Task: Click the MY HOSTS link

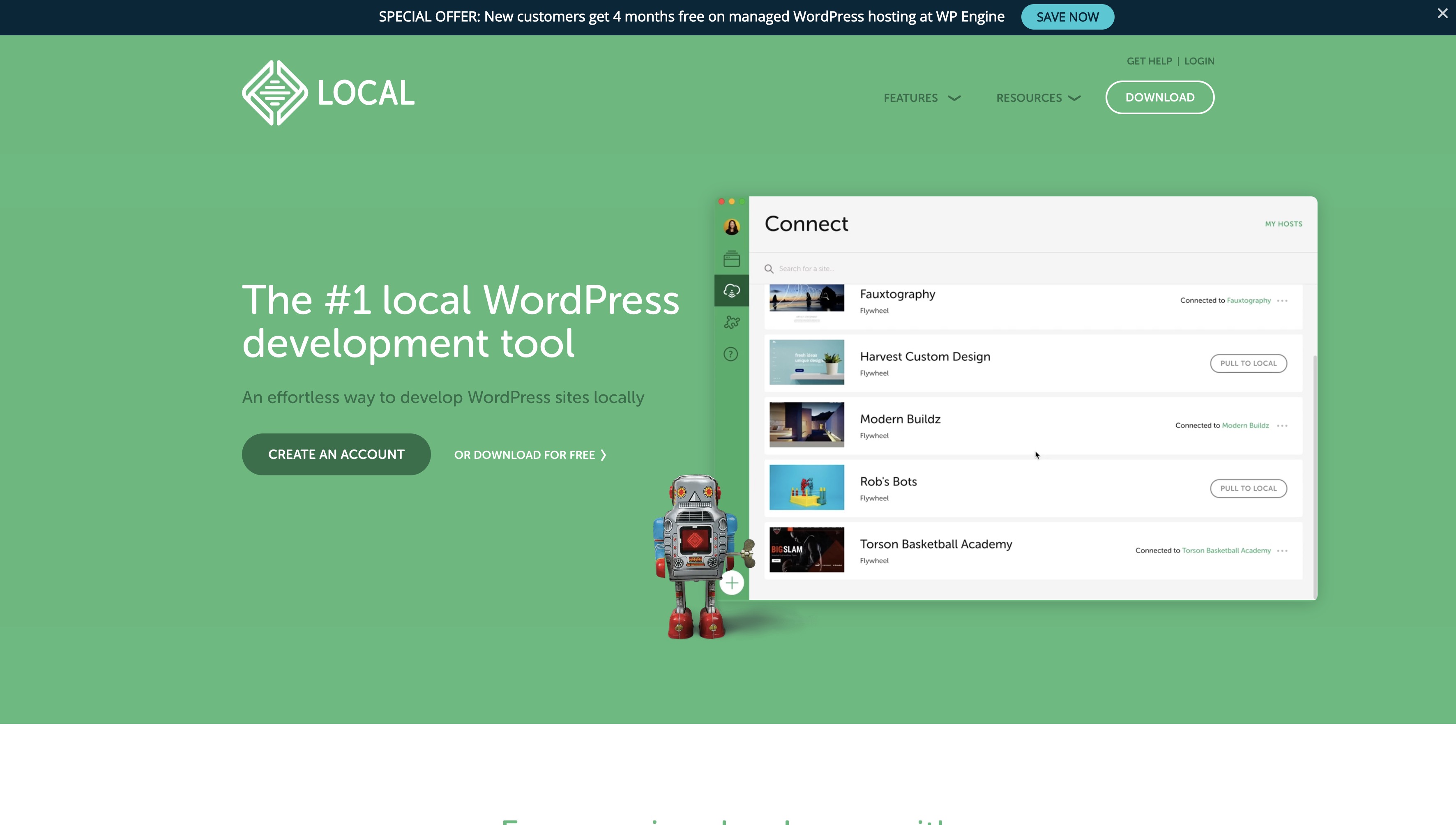Action: point(1283,224)
